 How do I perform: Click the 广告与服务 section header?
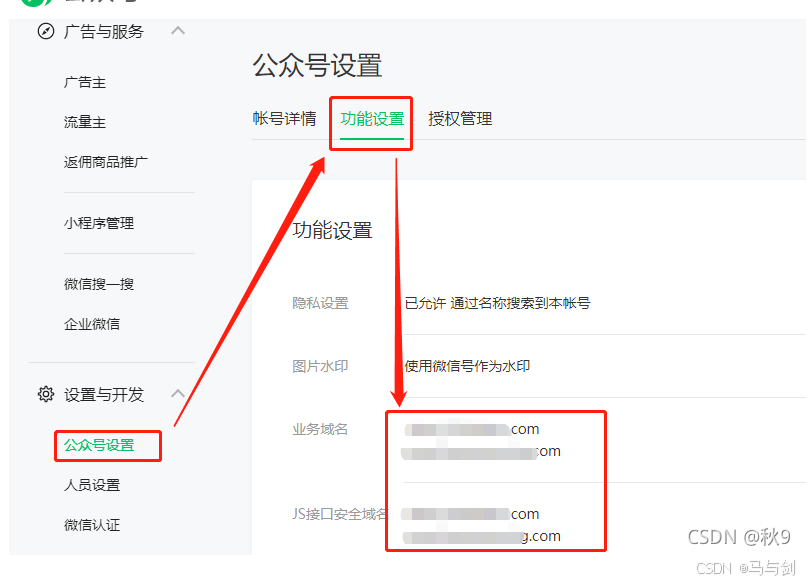point(104,31)
